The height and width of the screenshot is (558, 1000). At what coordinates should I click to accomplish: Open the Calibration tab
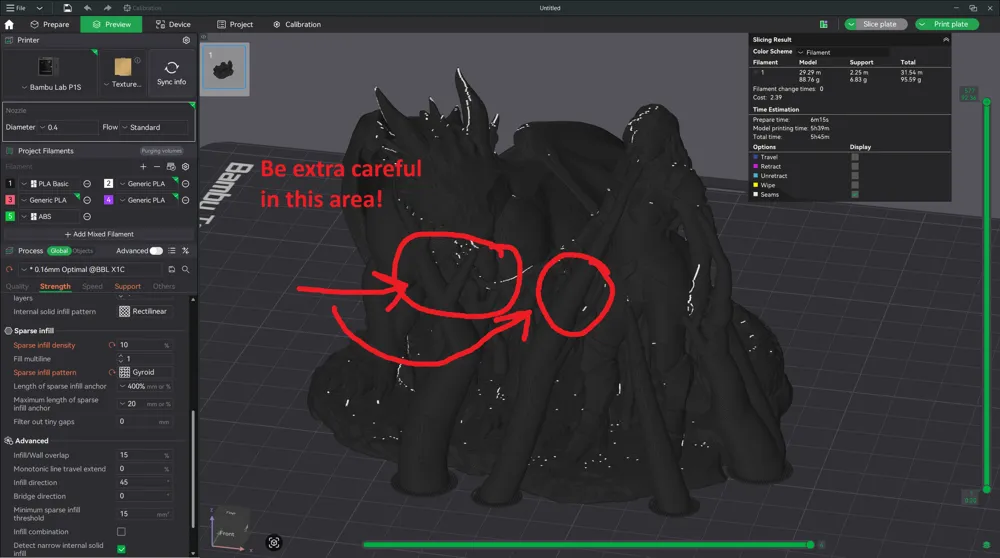coord(297,24)
